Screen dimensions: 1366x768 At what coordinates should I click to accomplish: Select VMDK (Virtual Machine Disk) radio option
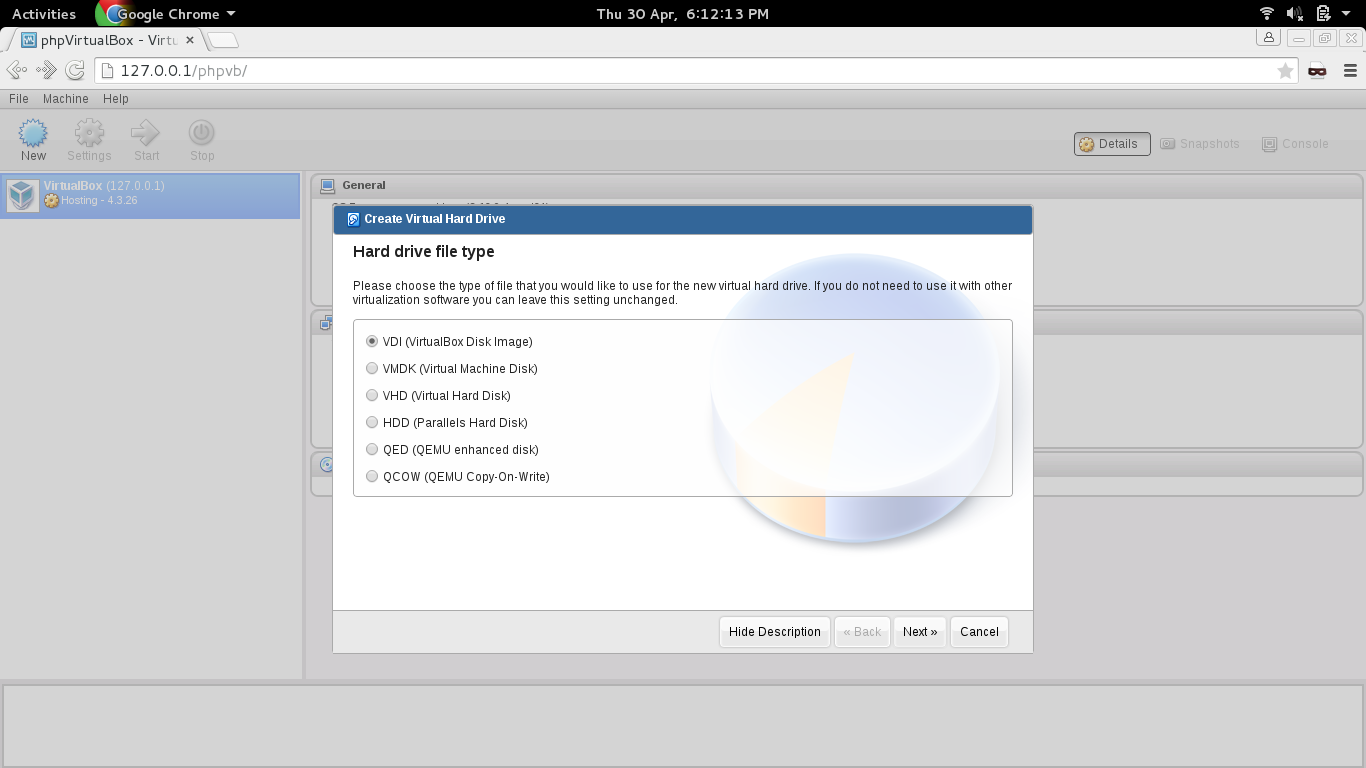tap(372, 368)
